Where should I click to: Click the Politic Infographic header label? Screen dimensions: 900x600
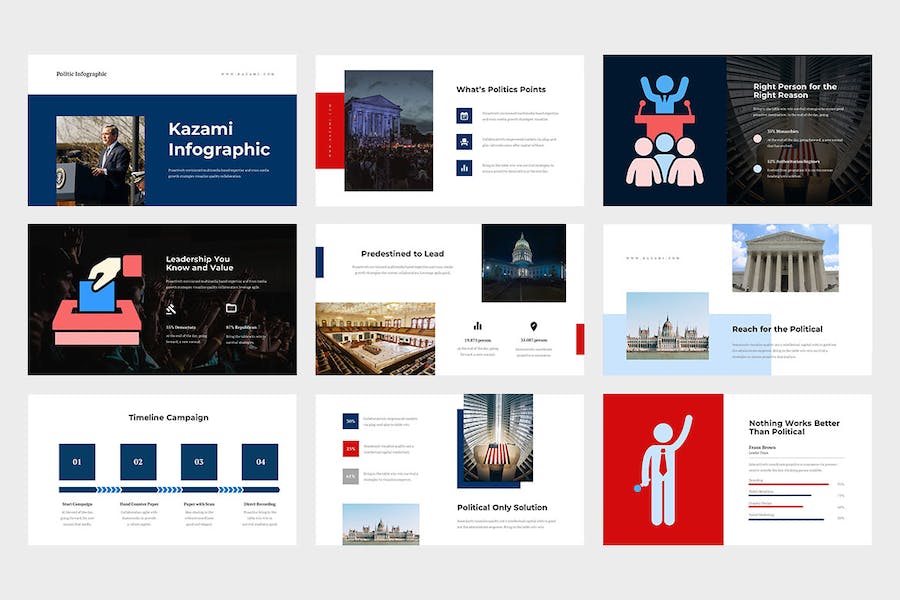[x=82, y=74]
